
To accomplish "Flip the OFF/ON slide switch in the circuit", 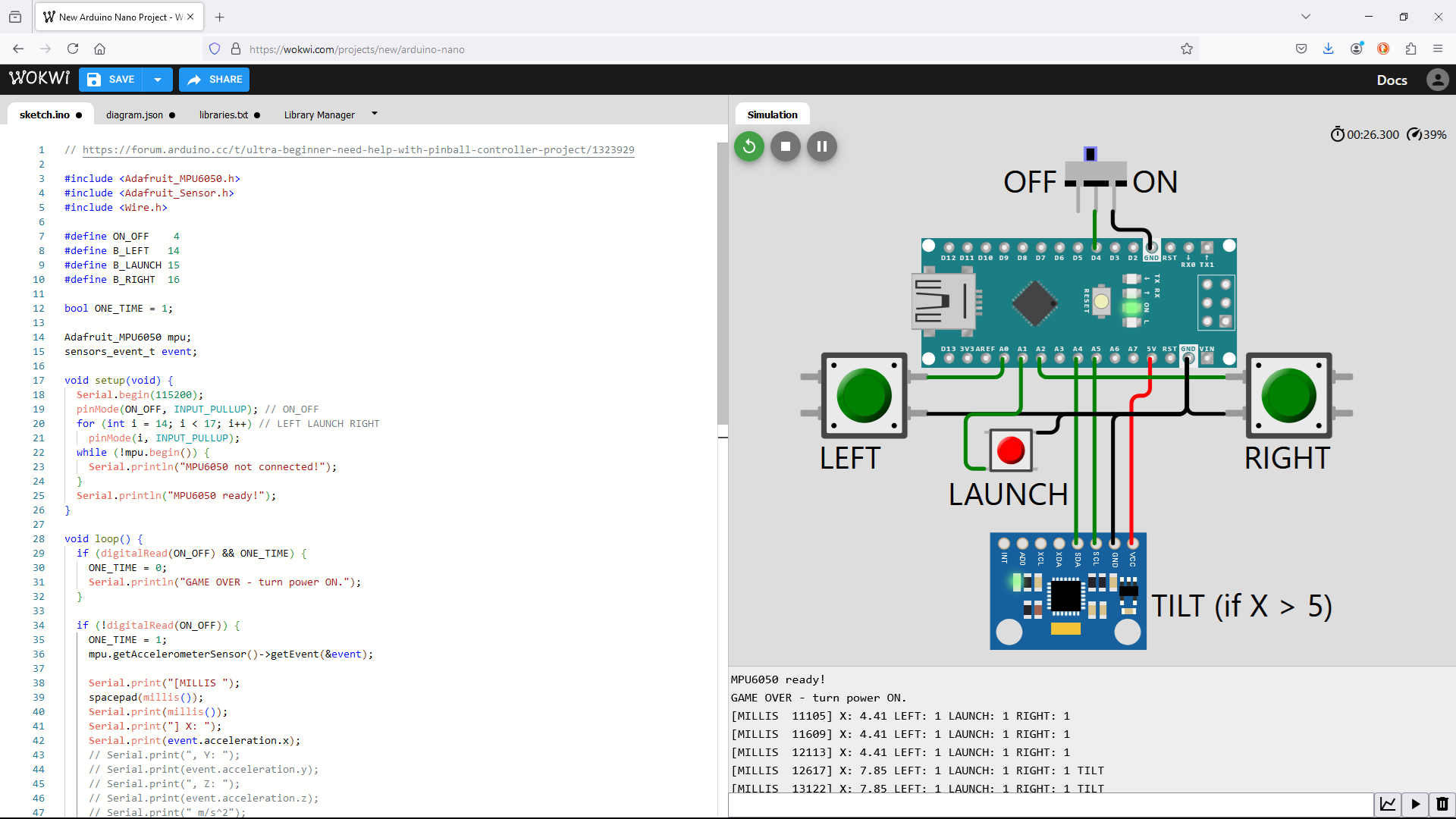I will (1092, 152).
